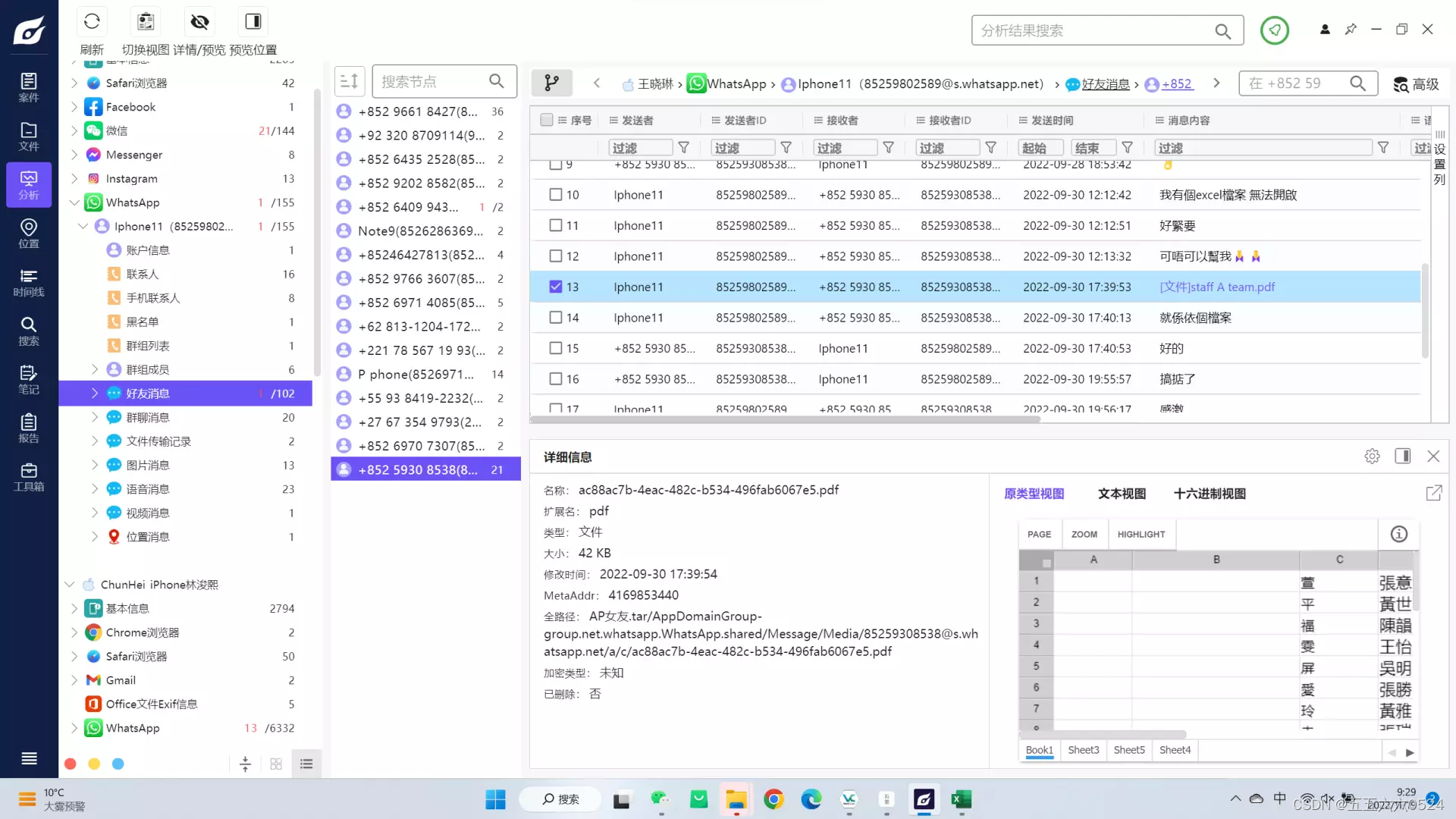1456x819 pixels.
Task: Click the advanced search (高级) button
Action: click(1416, 83)
